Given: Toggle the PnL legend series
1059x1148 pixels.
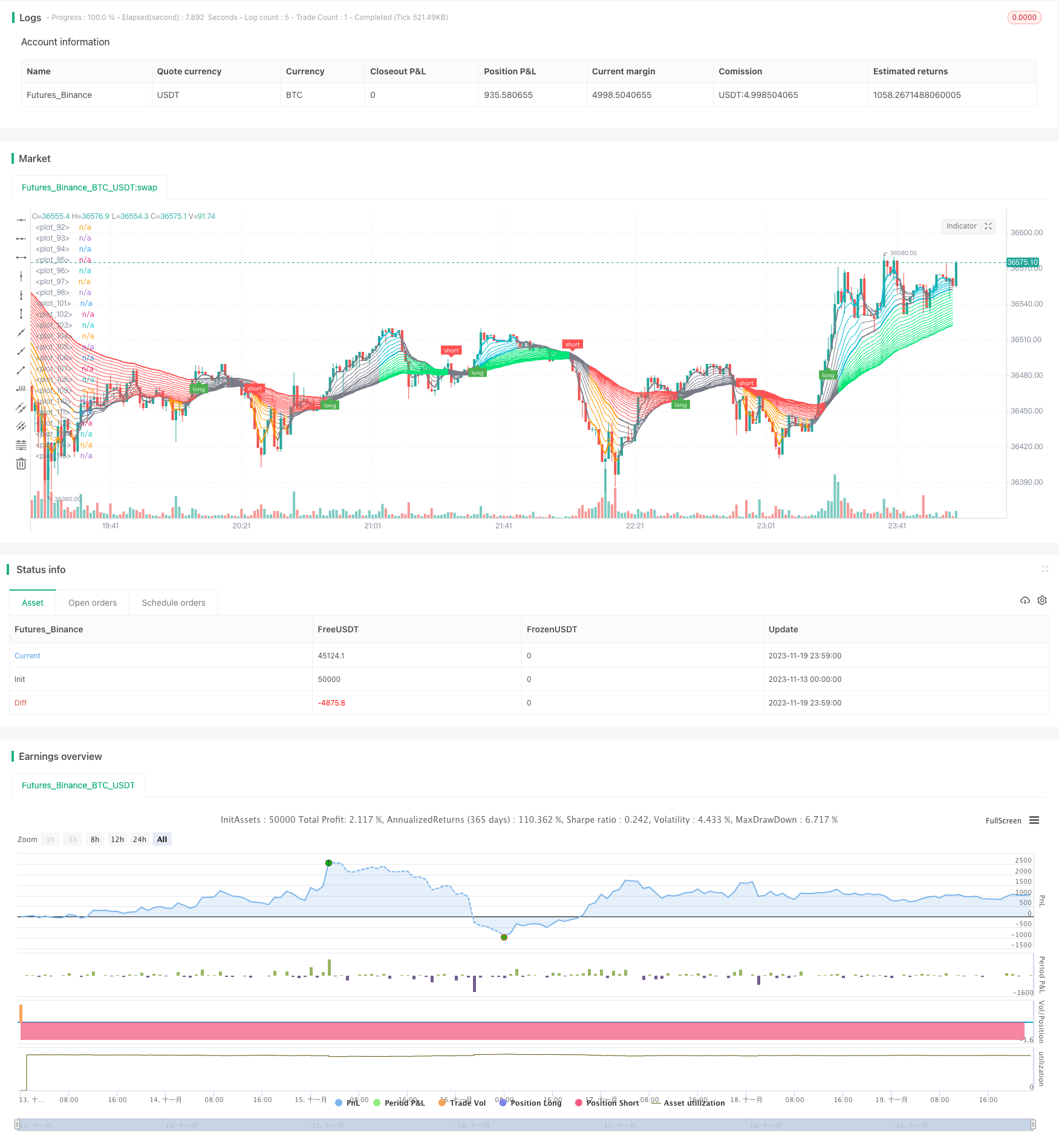Looking at the screenshot, I should click(347, 1103).
